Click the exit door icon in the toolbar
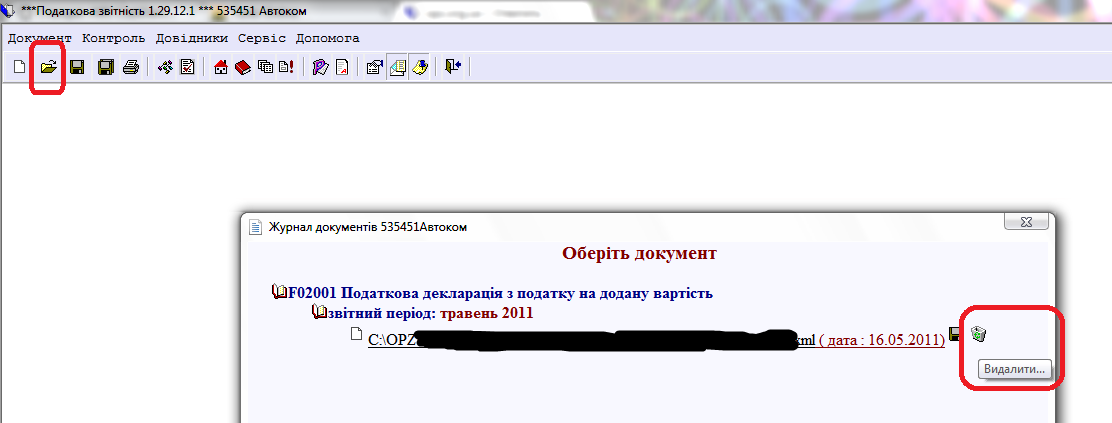This screenshot has height=423, width=1112. (x=452, y=67)
